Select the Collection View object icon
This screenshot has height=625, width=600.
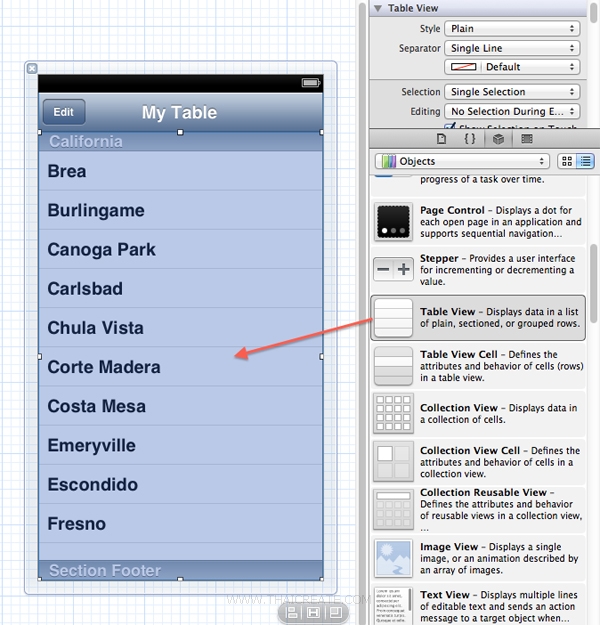(x=393, y=413)
